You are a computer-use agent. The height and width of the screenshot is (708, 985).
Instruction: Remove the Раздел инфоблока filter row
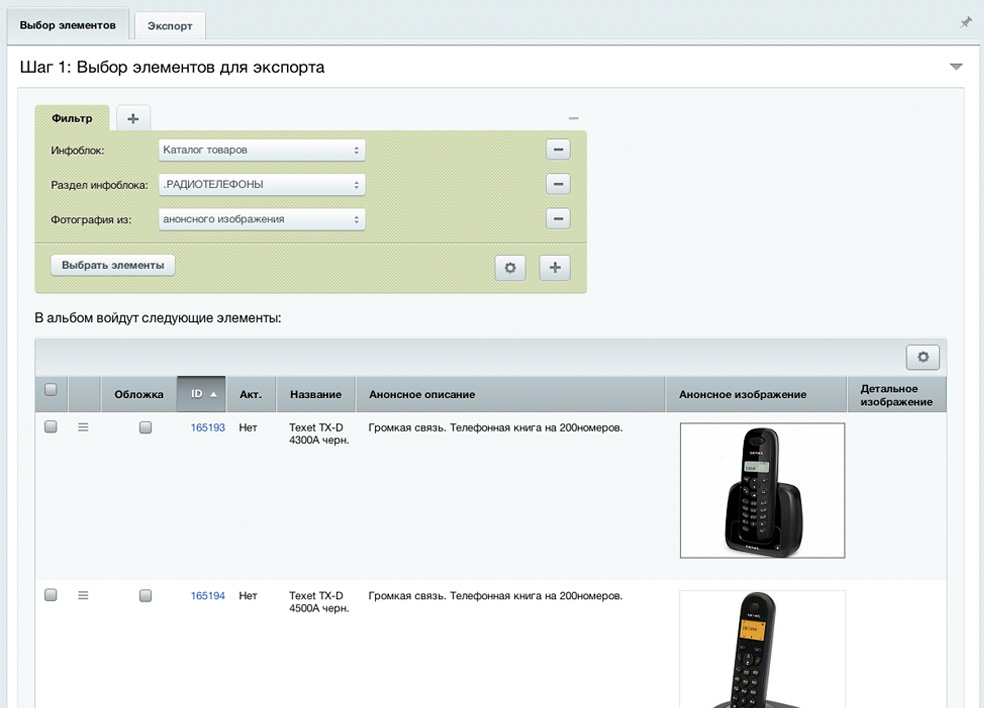(x=558, y=184)
